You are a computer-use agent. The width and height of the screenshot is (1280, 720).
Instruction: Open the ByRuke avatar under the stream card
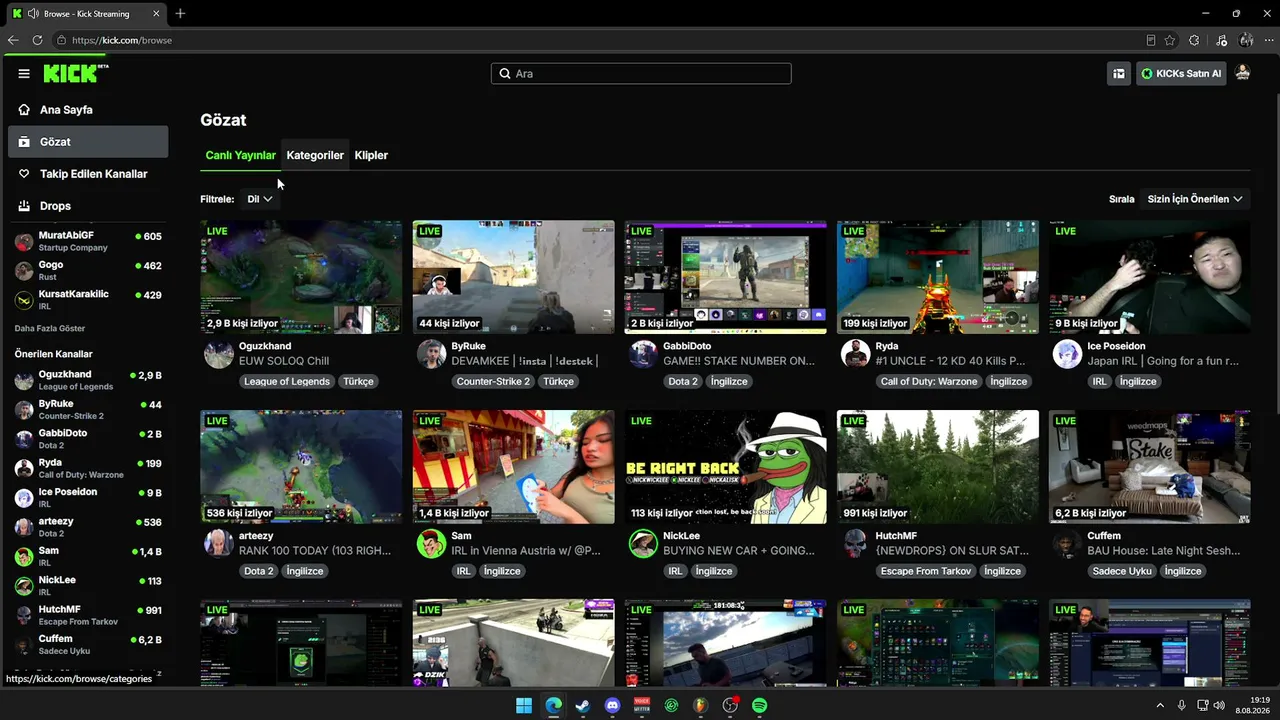[431, 354]
